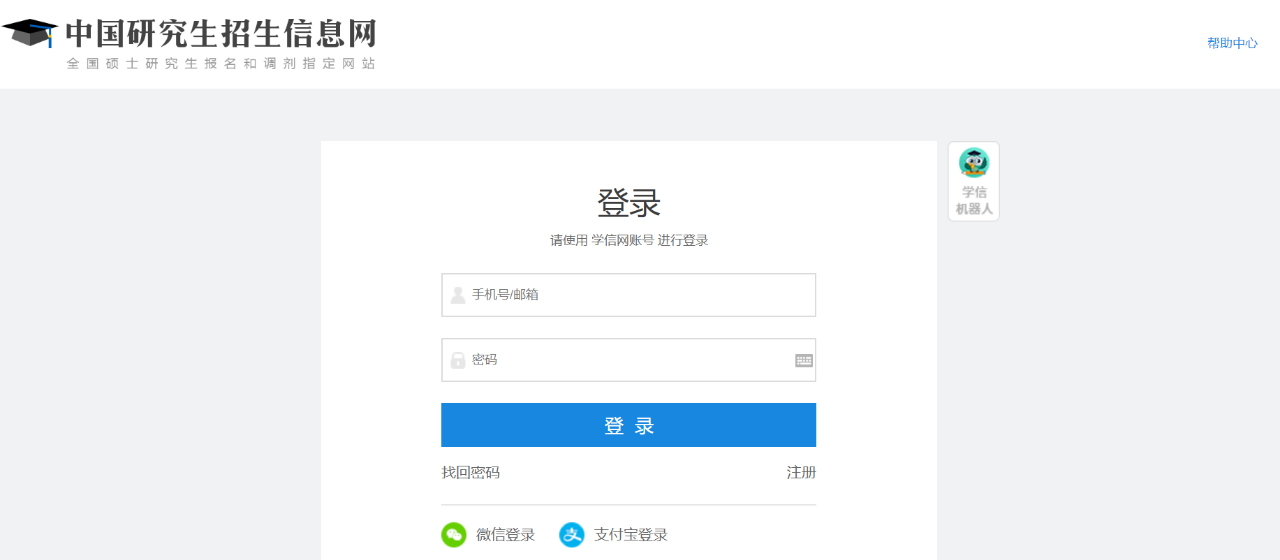
Task: Choose 微信登录 text link
Action: click(x=505, y=535)
